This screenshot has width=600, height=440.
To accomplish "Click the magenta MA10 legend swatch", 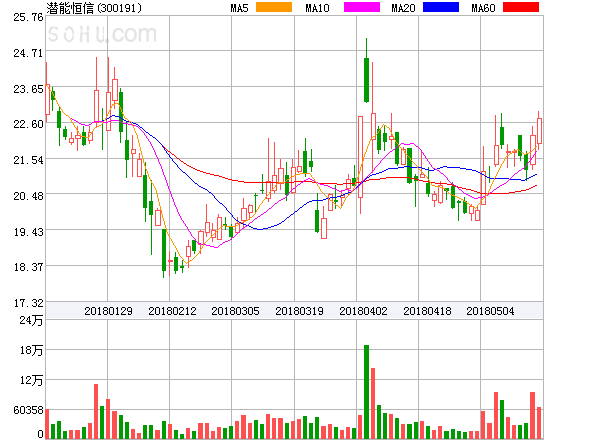I will (x=362, y=7).
